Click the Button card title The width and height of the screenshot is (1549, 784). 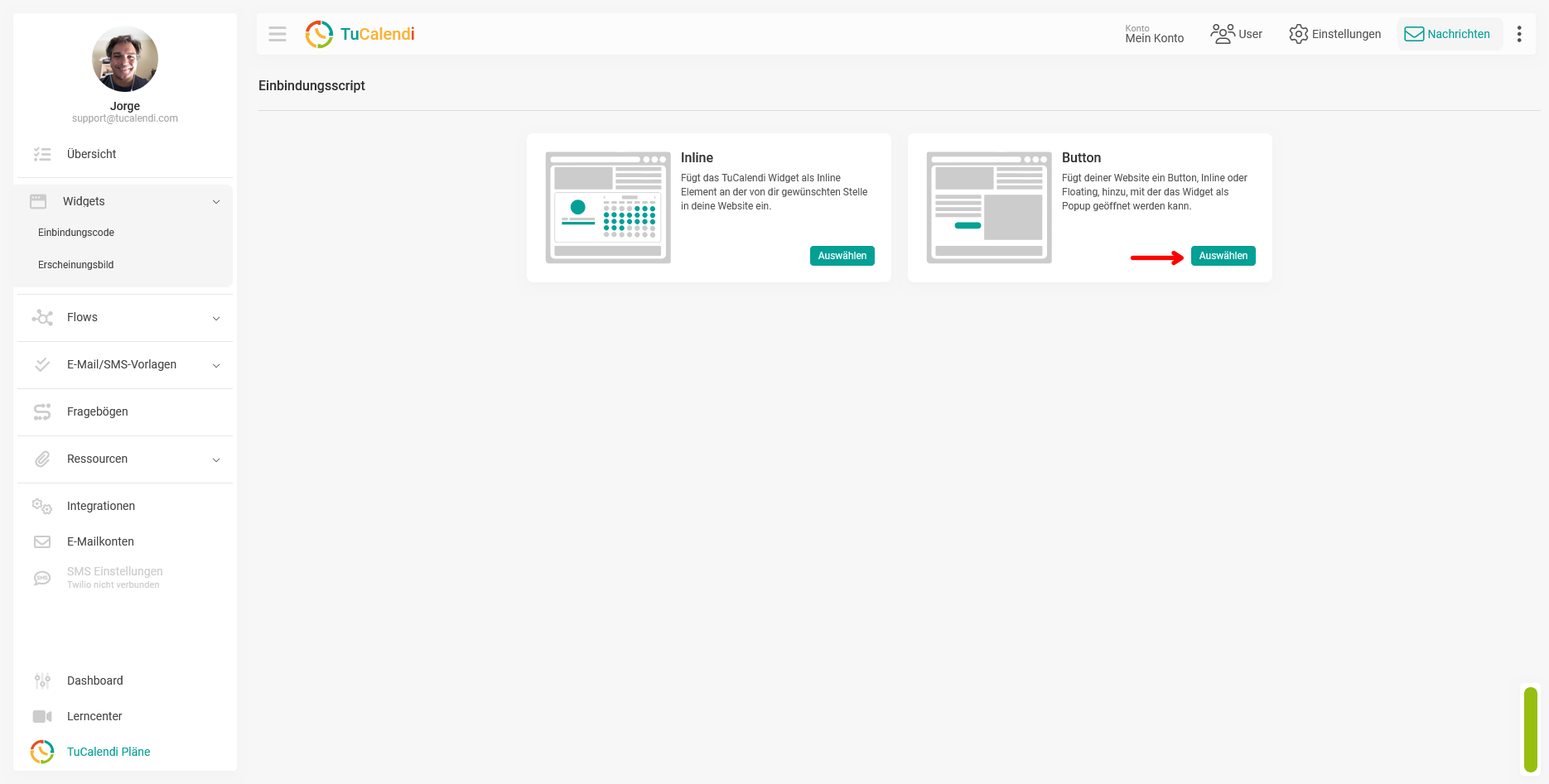1081,157
